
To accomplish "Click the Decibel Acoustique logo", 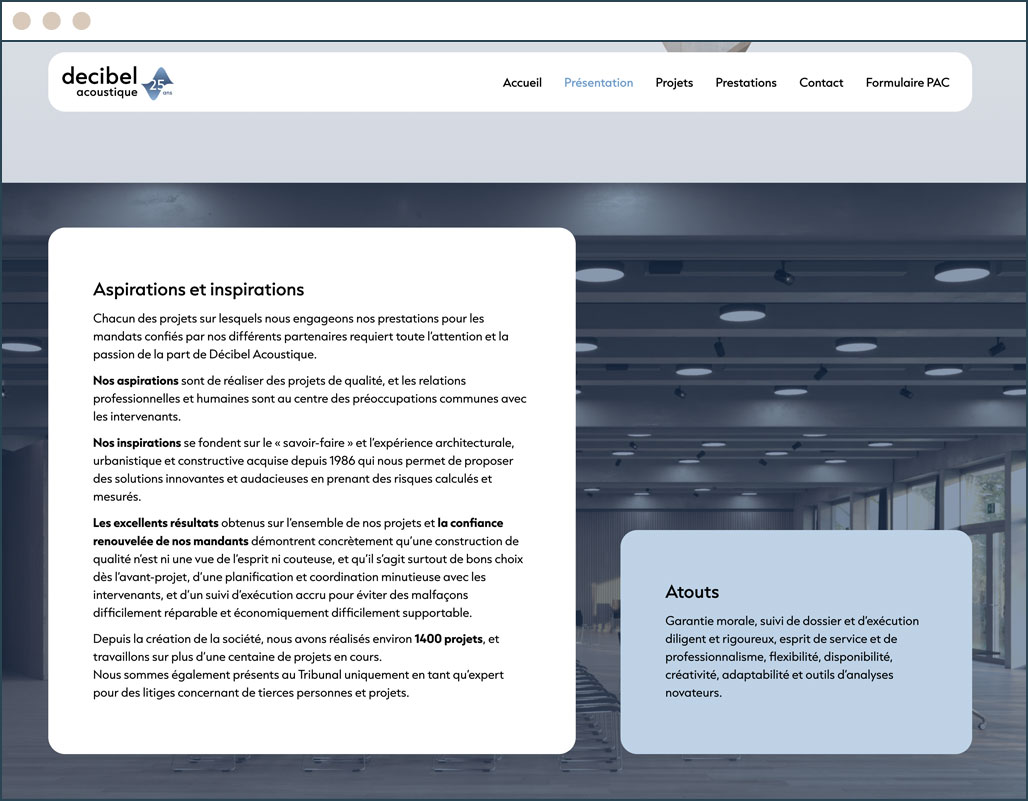I will click(117, 83).
